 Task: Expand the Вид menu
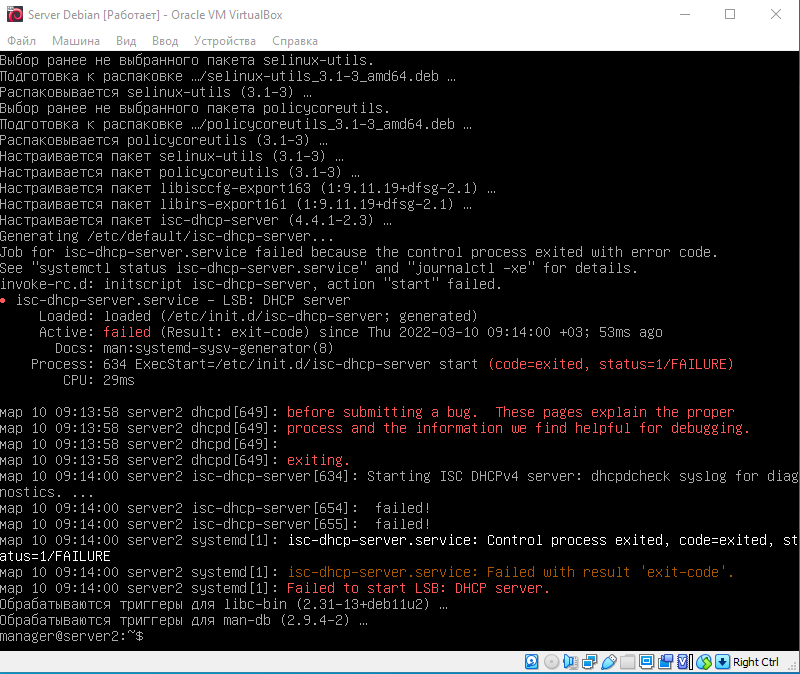(126, 41)
